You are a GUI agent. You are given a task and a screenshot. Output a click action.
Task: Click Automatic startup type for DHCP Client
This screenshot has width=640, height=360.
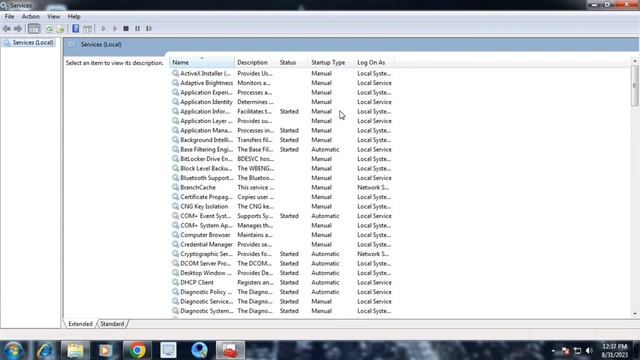[x=325, y=282]
